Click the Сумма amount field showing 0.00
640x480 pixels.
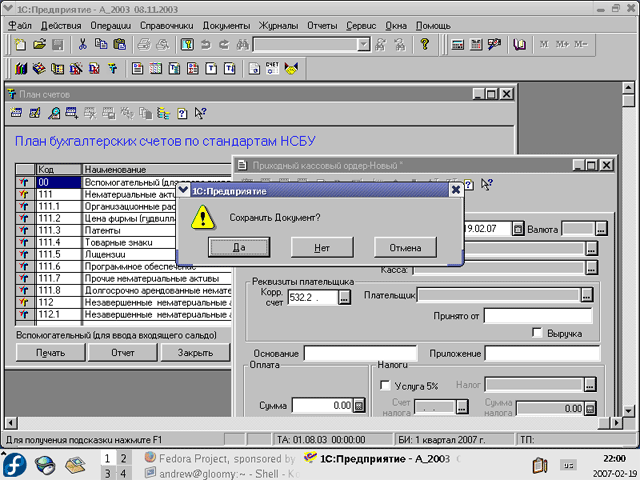(x=322, y=405)
